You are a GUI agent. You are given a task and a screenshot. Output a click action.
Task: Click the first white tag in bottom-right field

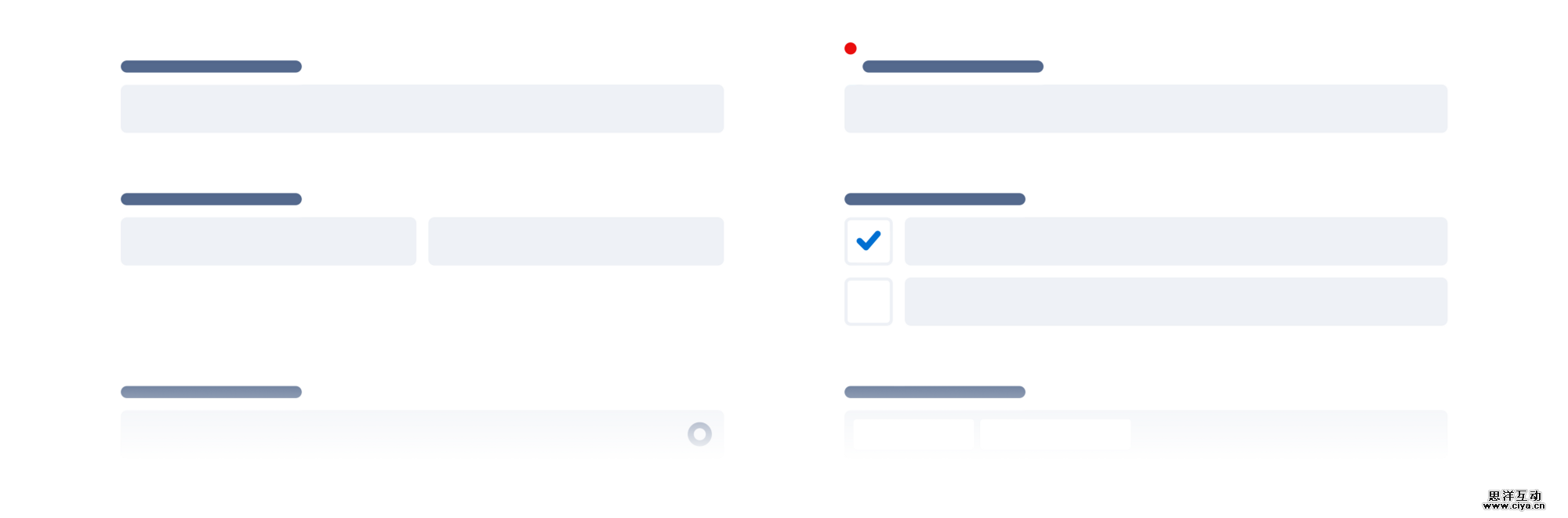tap(913, 433)
